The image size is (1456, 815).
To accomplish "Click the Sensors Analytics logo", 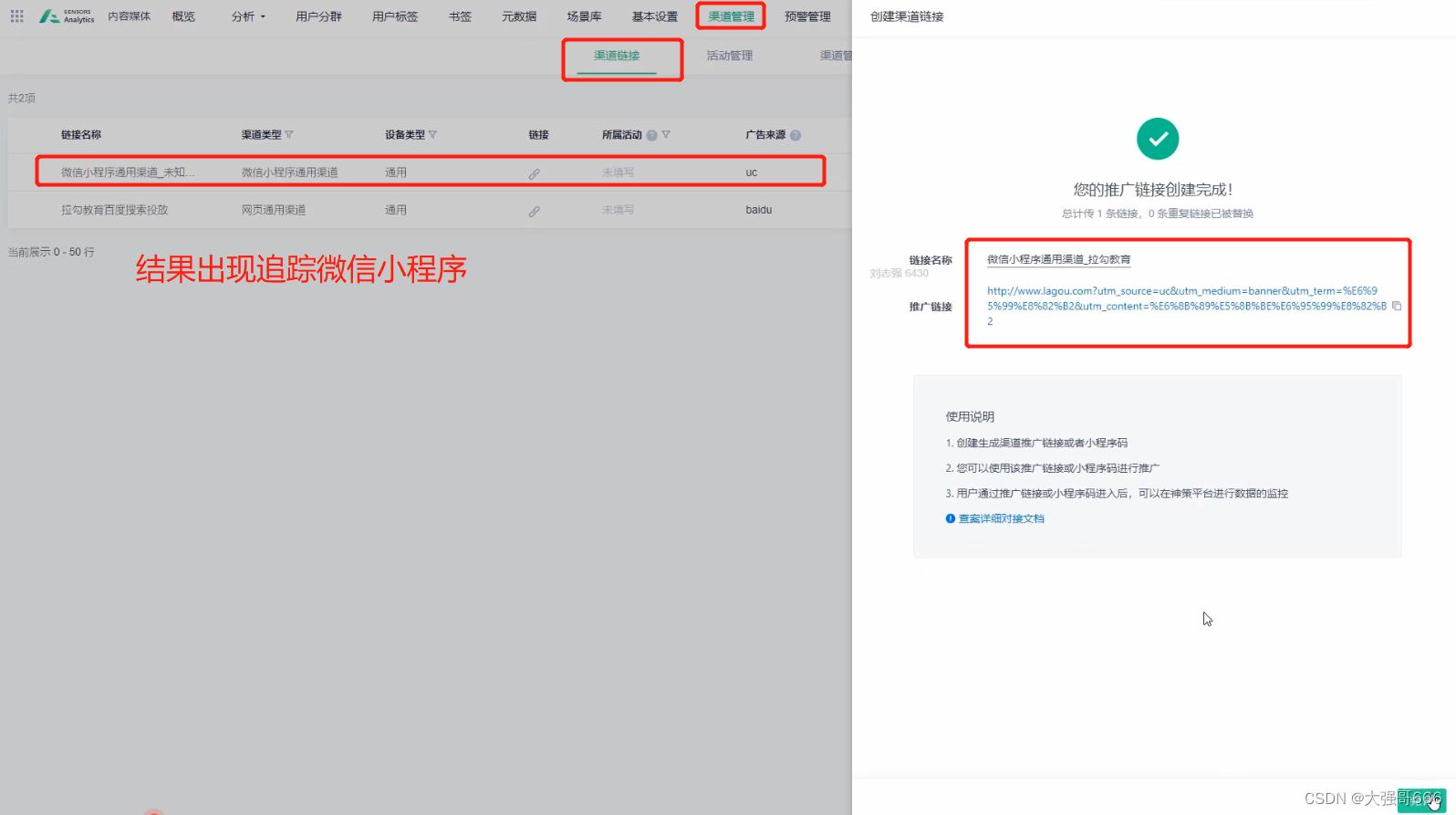I will point(67,16).
